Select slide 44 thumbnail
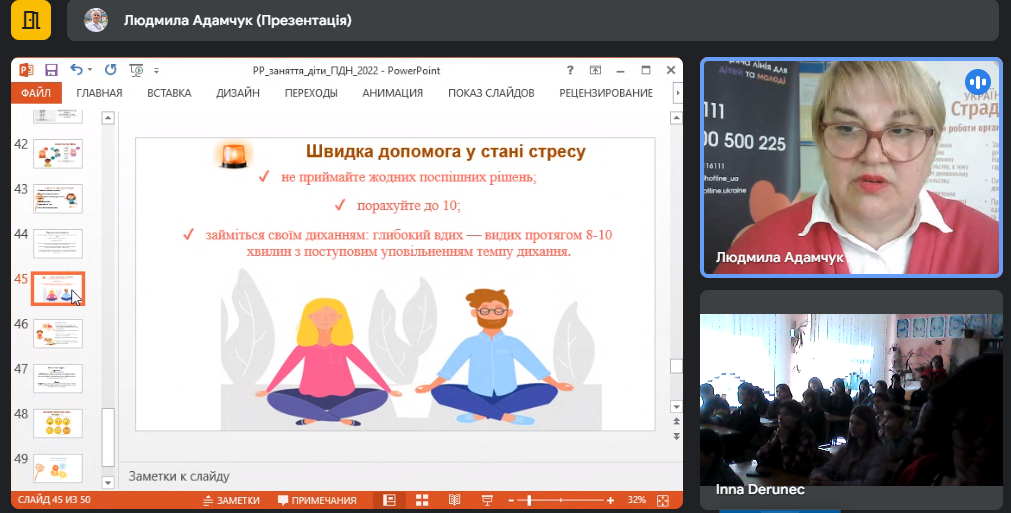 point(58,244)
